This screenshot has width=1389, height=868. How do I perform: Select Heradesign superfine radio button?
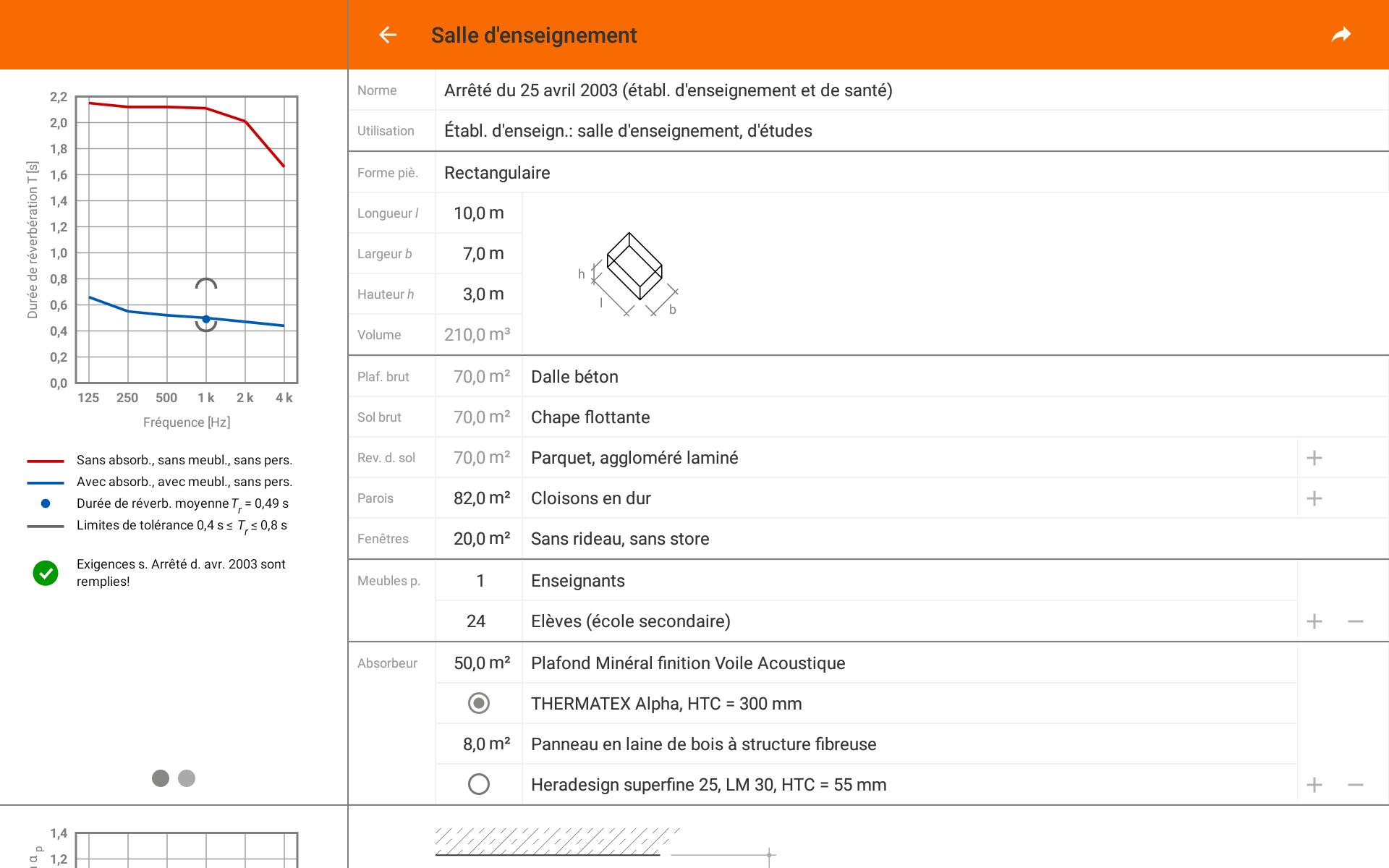click(x=478, y=784)
